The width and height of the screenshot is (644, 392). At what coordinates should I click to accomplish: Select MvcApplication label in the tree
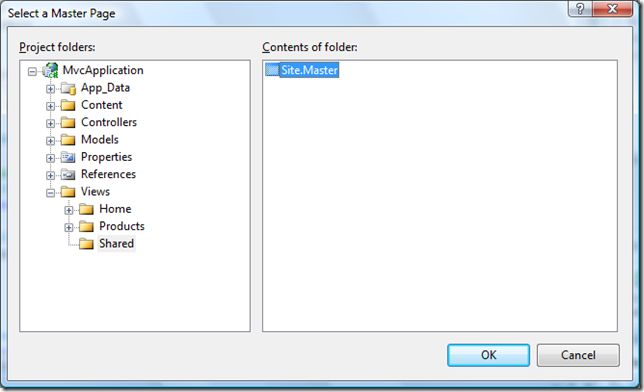click(x=103, y=70)
